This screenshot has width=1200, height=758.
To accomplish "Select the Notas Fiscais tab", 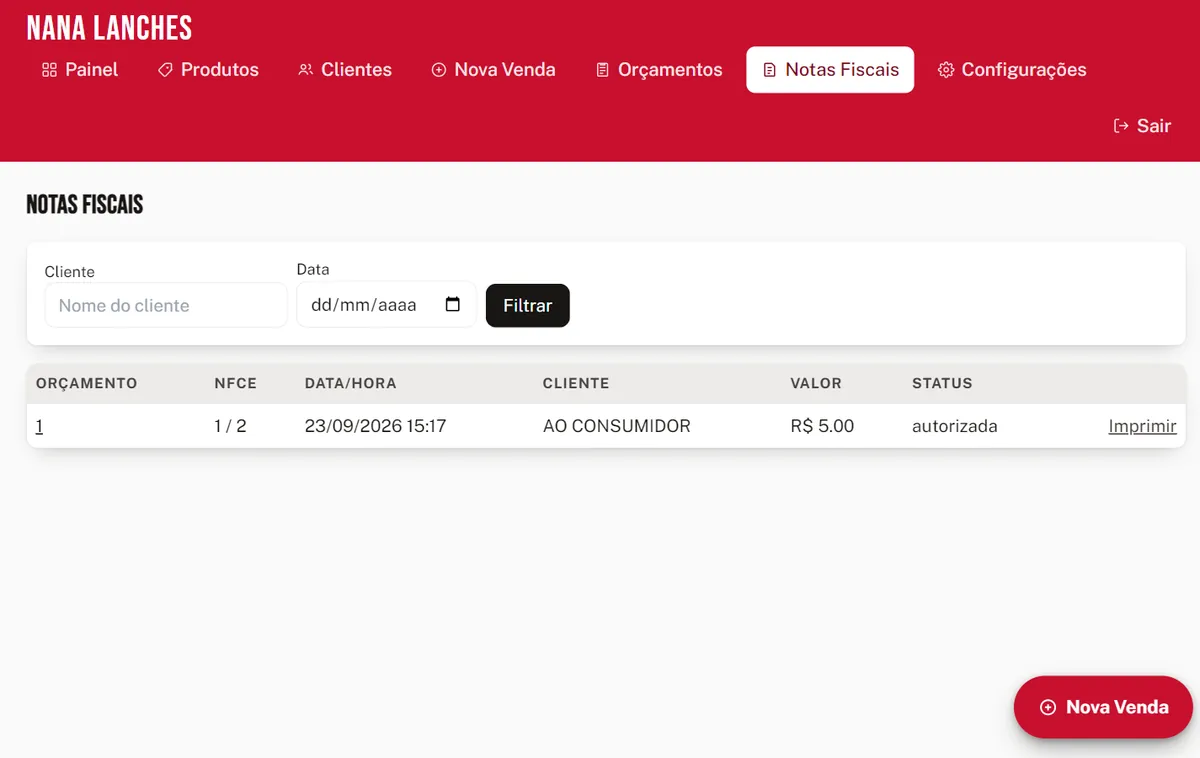I will 830,70.
